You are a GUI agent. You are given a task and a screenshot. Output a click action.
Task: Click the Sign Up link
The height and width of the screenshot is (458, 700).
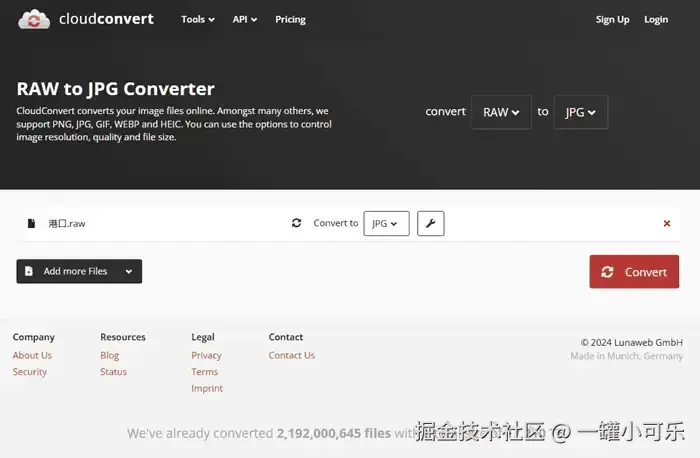(612, 20)
